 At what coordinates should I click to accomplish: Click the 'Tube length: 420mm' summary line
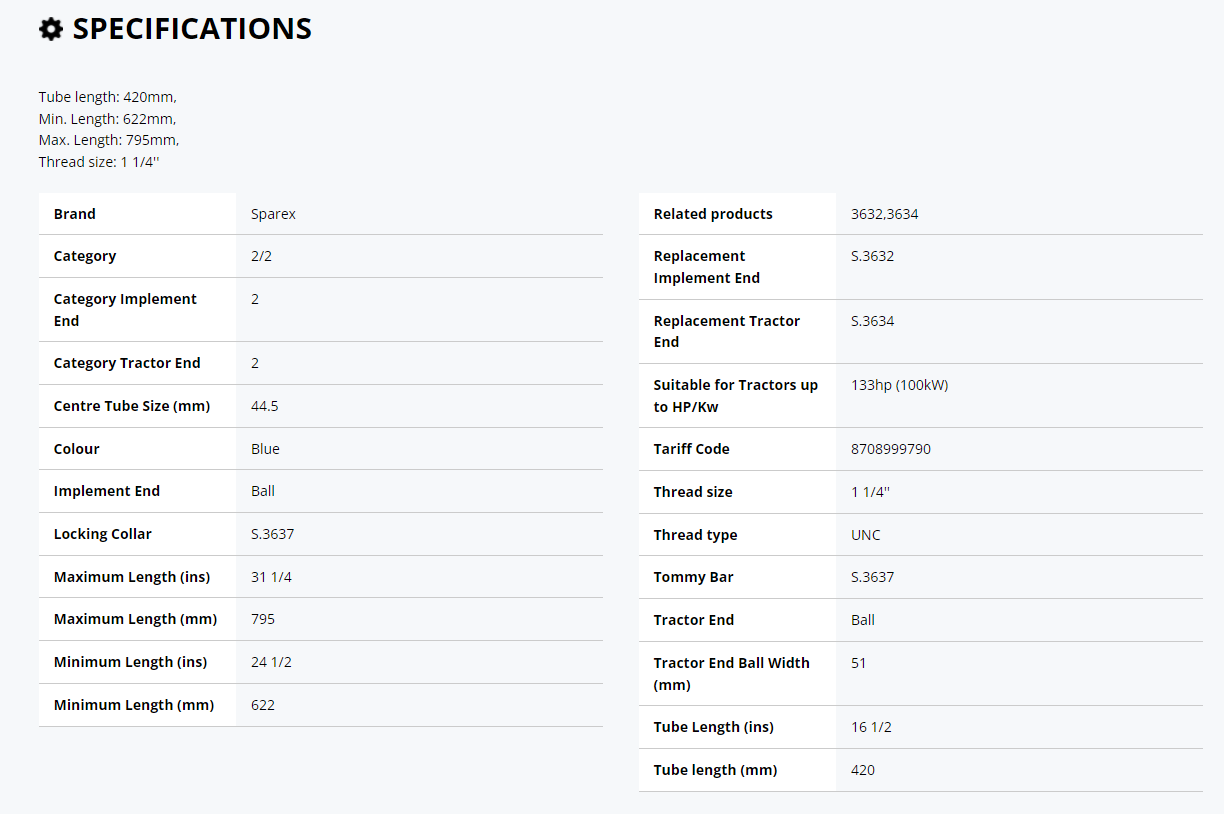pyautogui.click(x=107, y=97)
